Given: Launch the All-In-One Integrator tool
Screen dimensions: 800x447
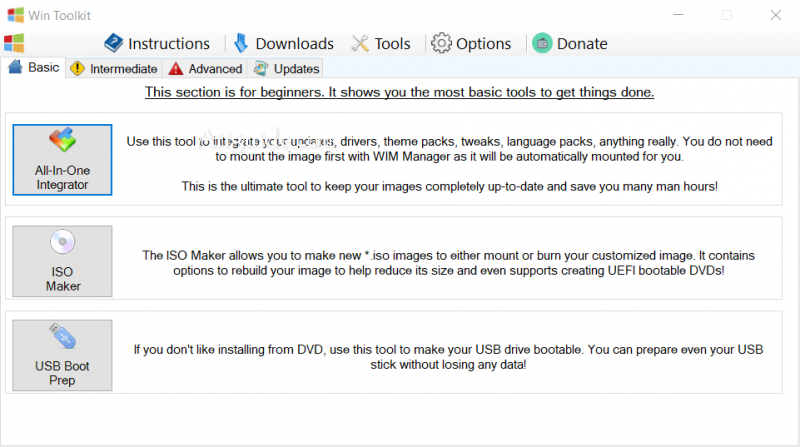Looking at the screenshot, I should (x=62, y=160).
